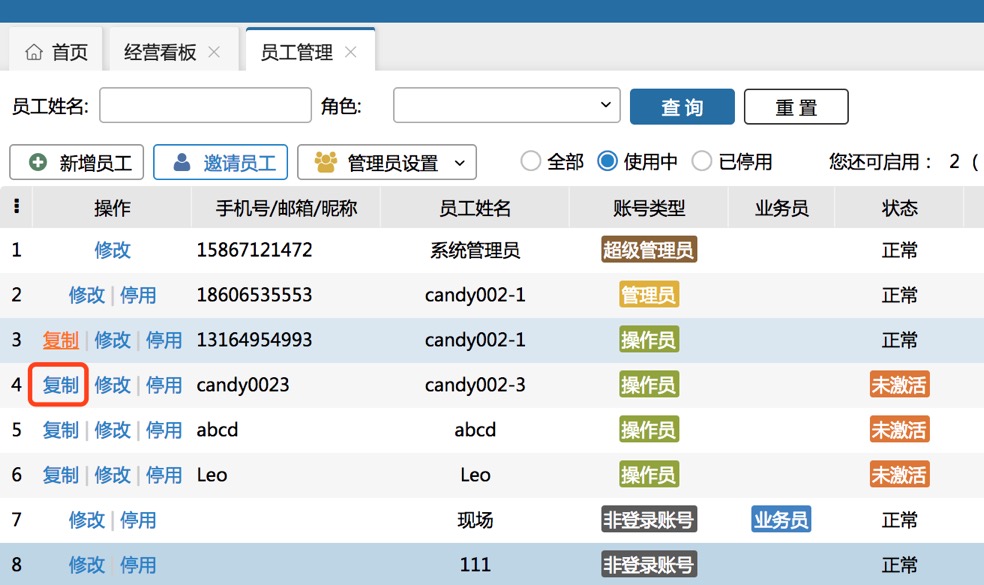The image size is (984, 585).
Task: Click the 新增员工 button
Action: 77,163
